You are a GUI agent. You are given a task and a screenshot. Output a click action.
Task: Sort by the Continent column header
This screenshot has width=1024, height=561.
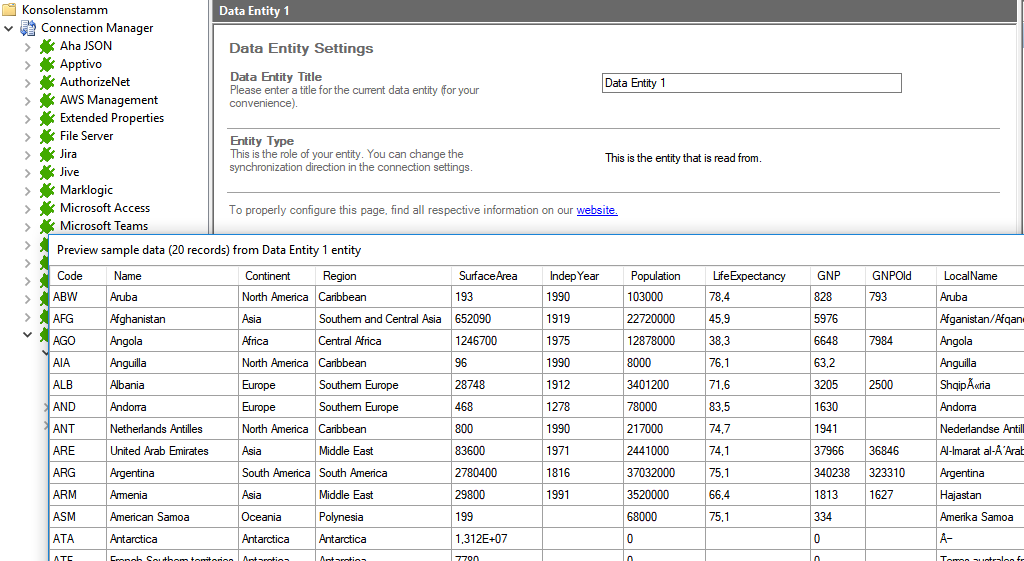tap(268, 276)
